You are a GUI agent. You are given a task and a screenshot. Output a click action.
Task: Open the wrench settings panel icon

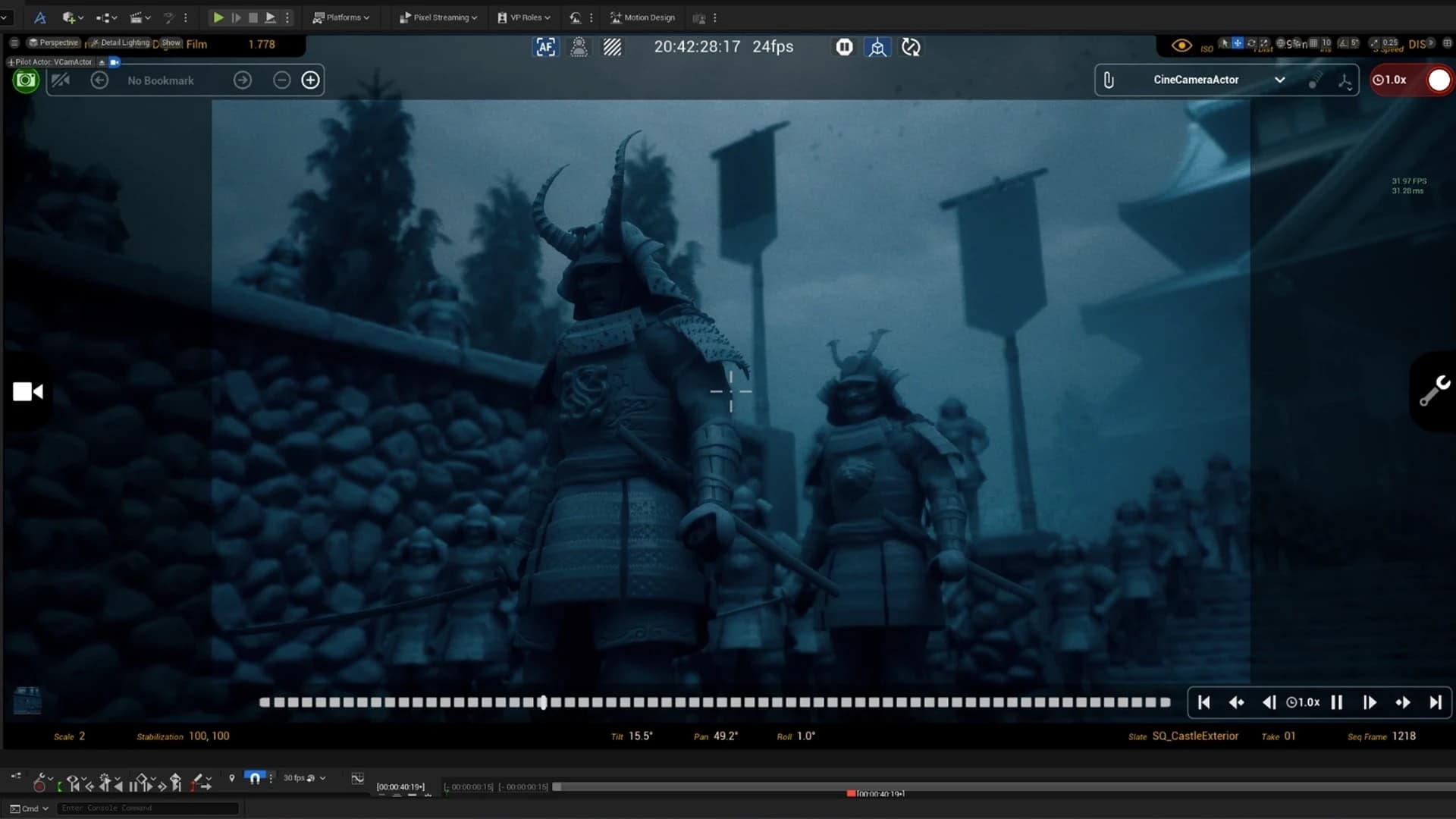coord(1434,391)
